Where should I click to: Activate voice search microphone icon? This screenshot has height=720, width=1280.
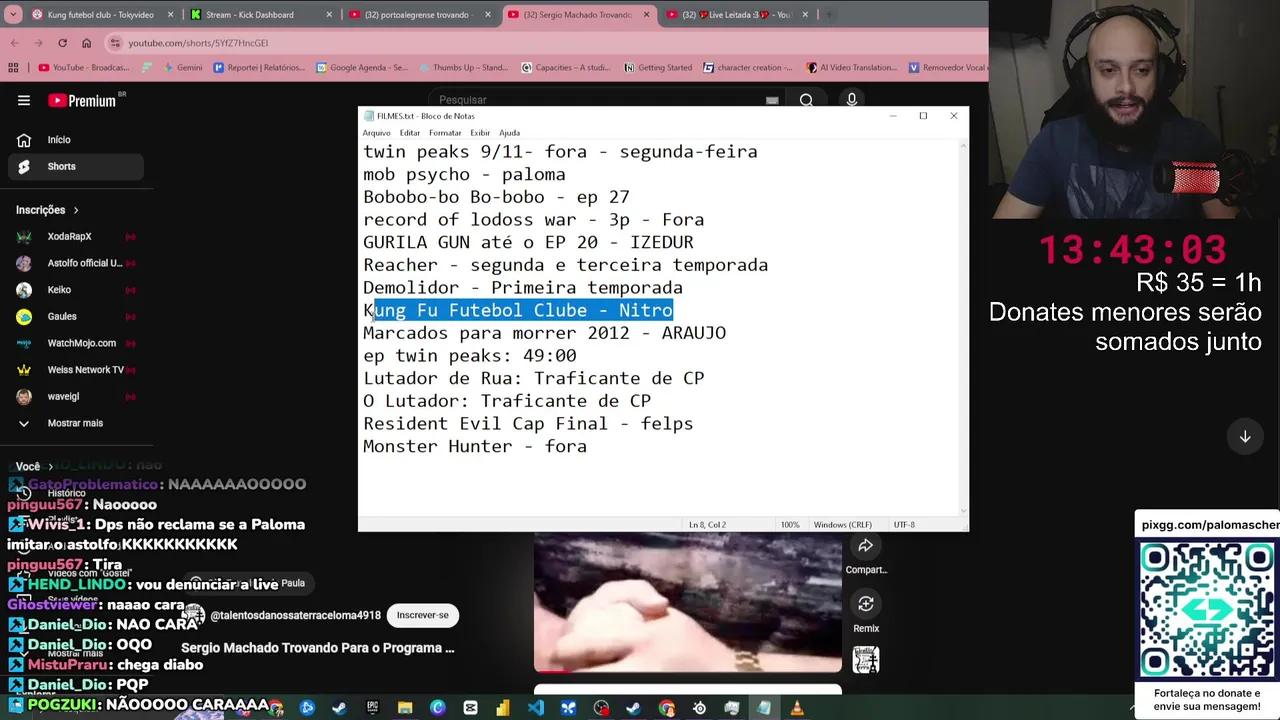852,100
